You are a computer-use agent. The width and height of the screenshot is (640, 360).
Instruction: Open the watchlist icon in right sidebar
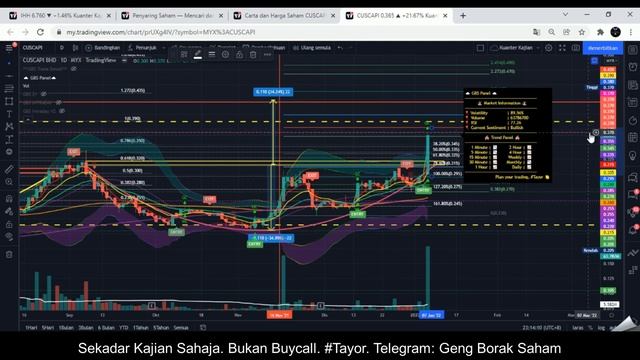click(633, 49)
